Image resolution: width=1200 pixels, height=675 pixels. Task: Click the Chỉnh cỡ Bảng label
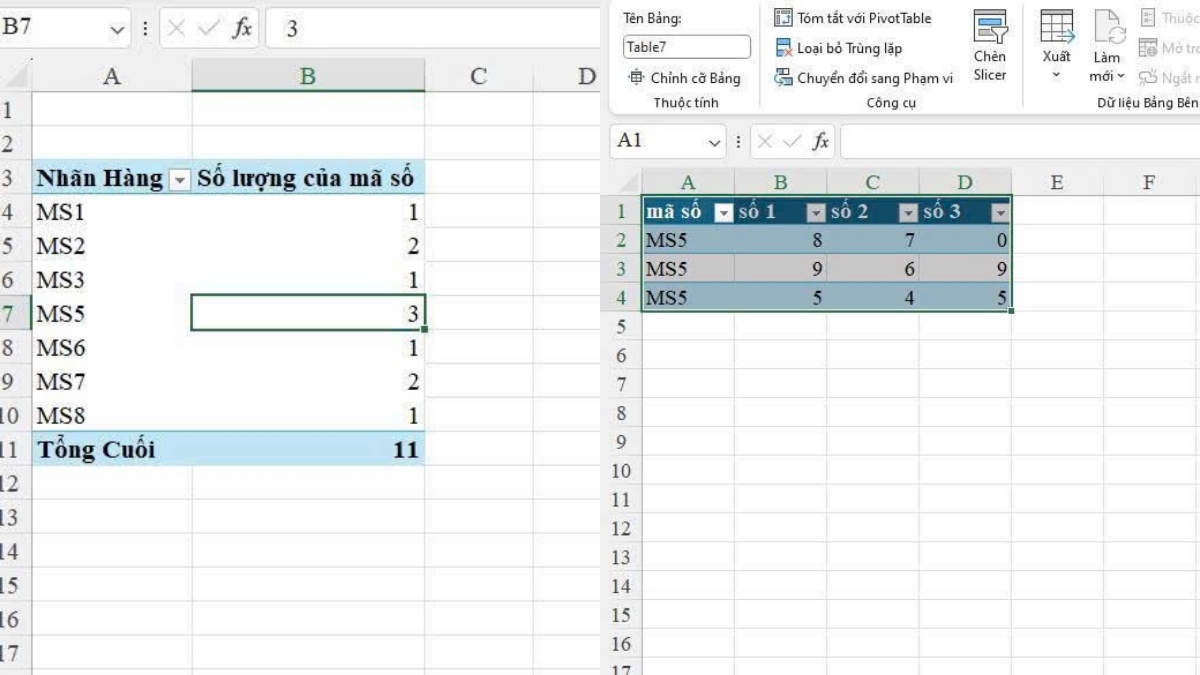[695, 78]
